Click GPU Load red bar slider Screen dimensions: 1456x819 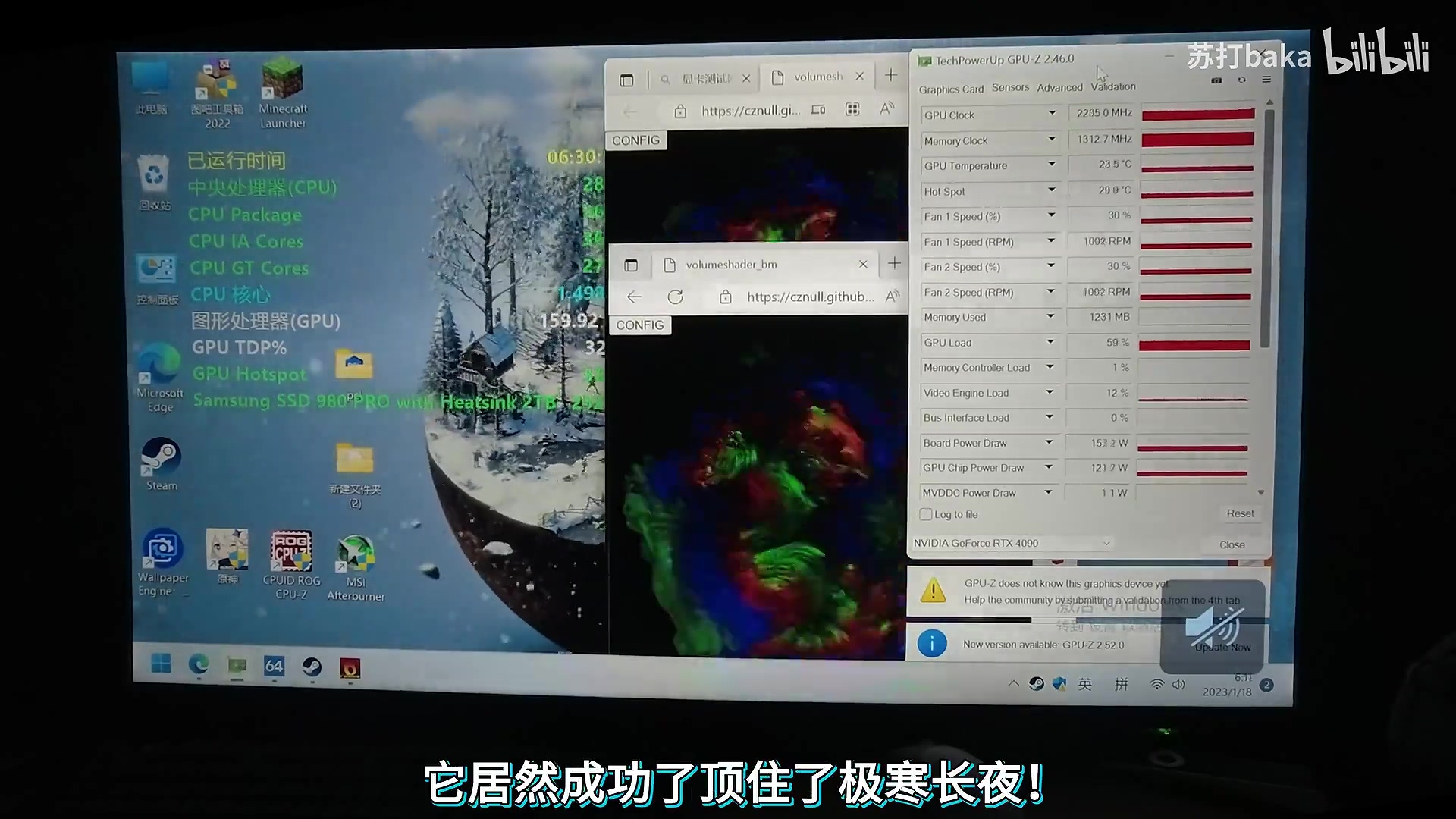point(1196,344)
